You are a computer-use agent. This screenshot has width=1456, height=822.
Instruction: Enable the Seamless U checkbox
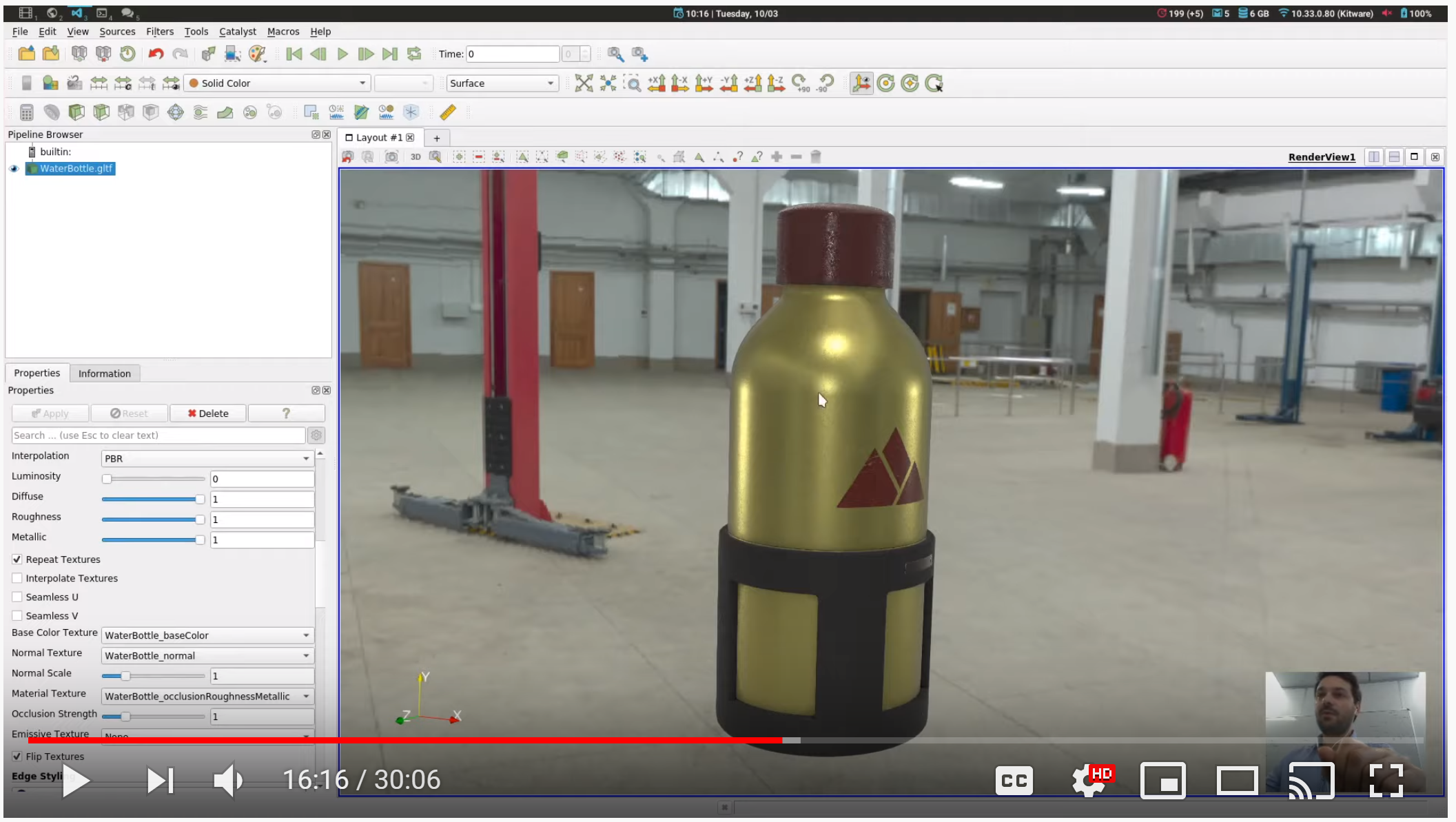(x=17, y=597)
